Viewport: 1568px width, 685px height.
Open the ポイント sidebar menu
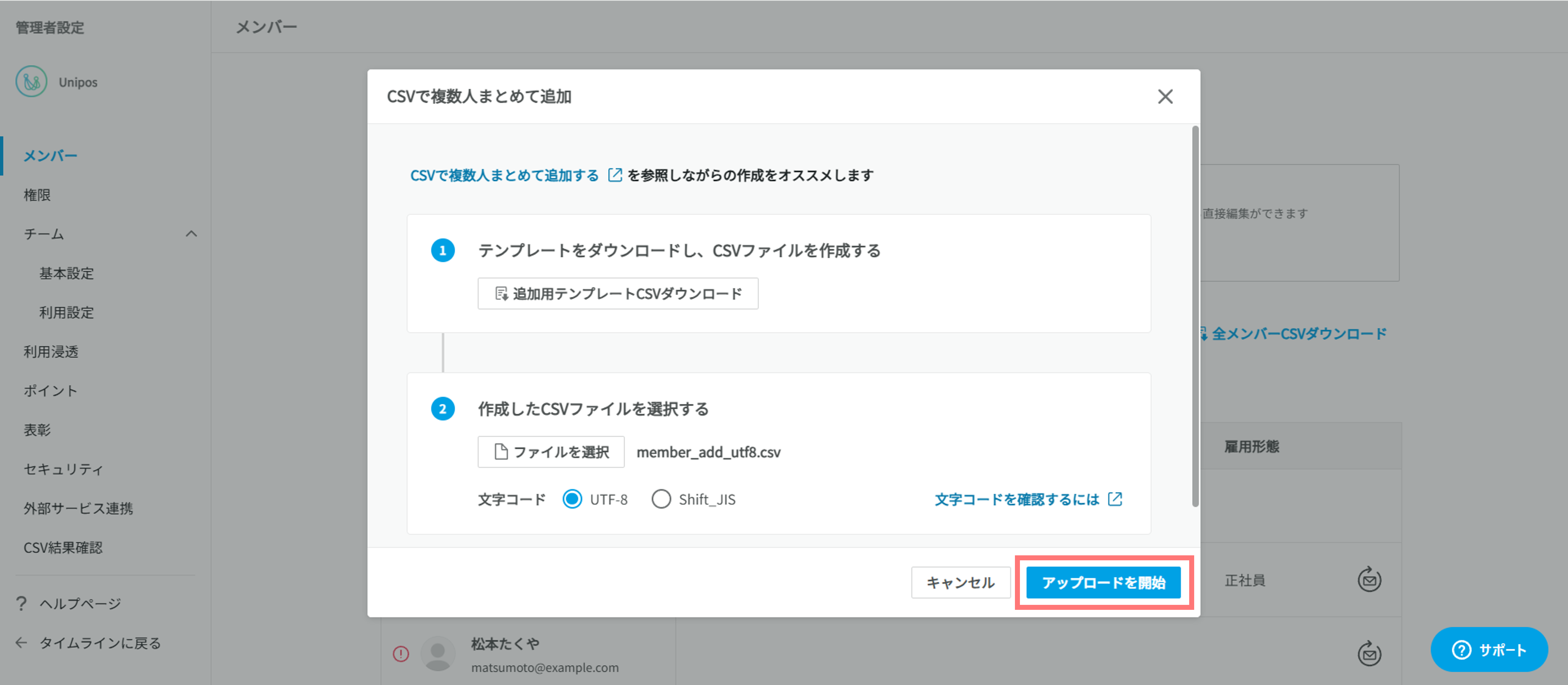click(x=51, y=391)
